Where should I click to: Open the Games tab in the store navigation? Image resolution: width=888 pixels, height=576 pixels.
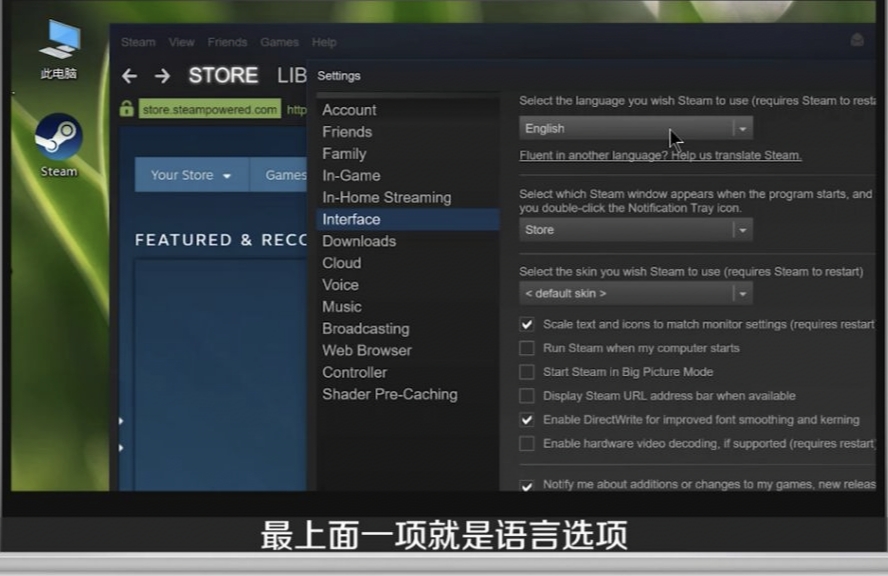pos(280,175)
